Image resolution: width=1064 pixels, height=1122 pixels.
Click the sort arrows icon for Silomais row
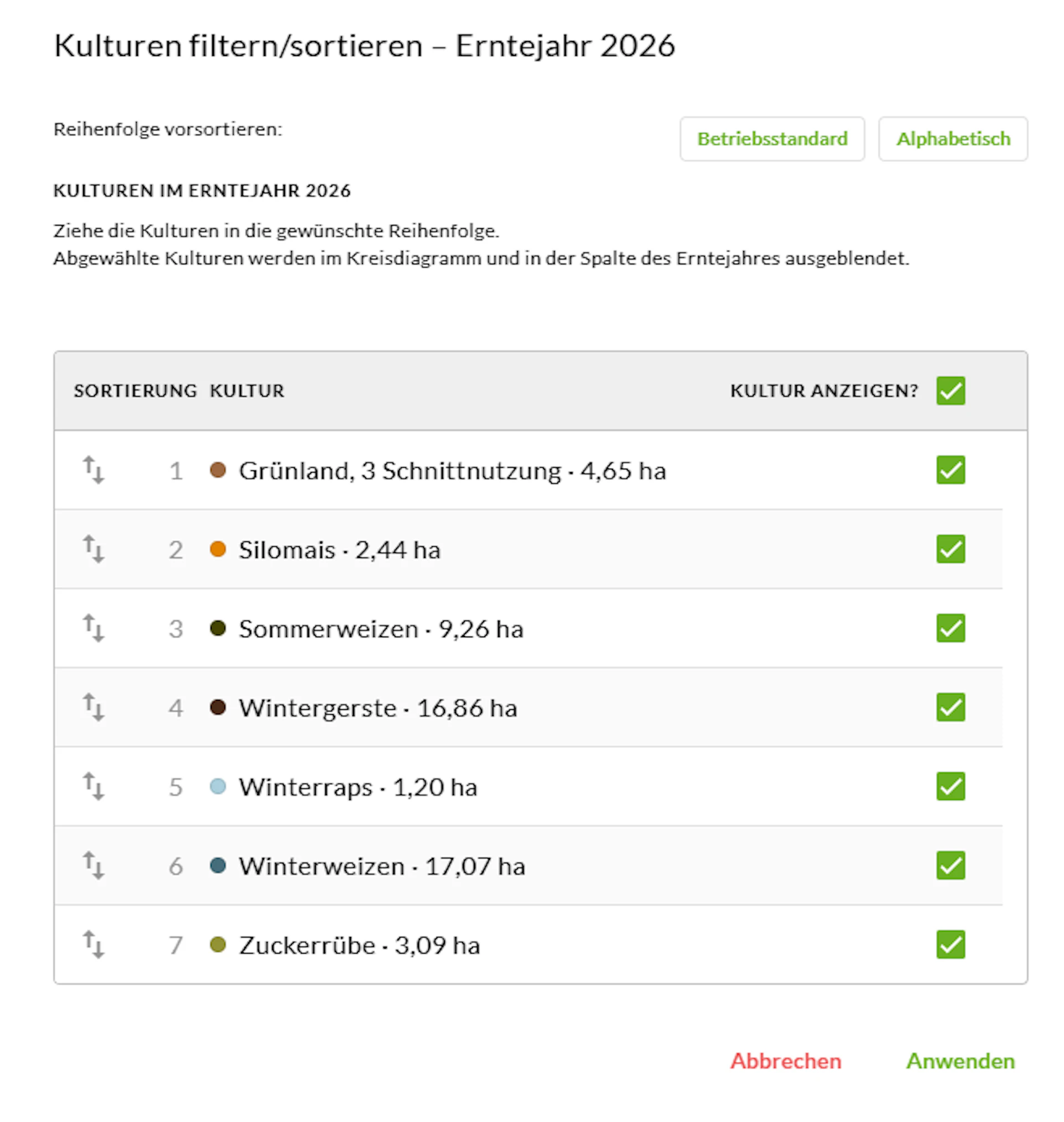click(94, 549)
